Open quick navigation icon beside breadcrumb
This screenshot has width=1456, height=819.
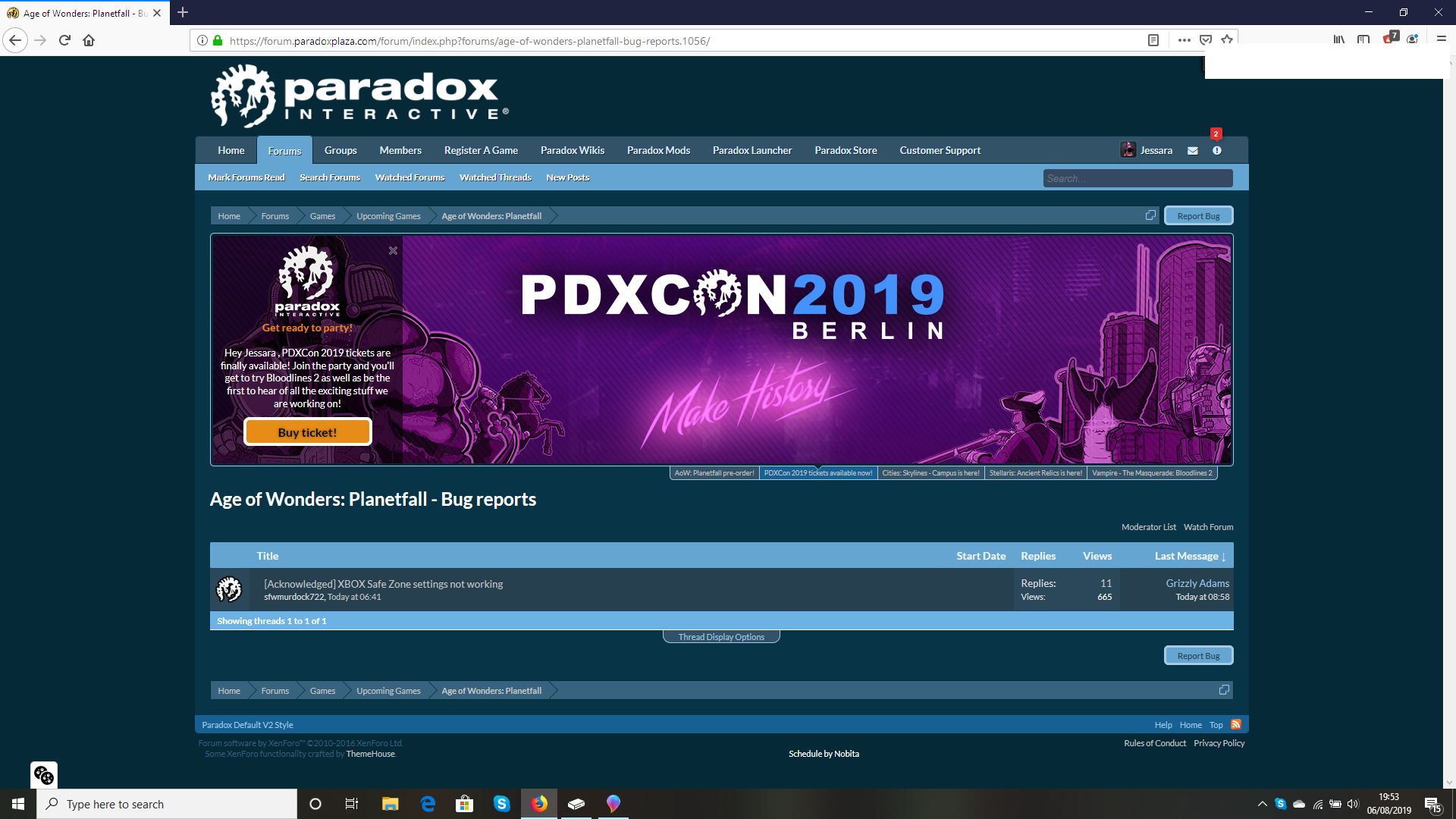pos(1150,215)
